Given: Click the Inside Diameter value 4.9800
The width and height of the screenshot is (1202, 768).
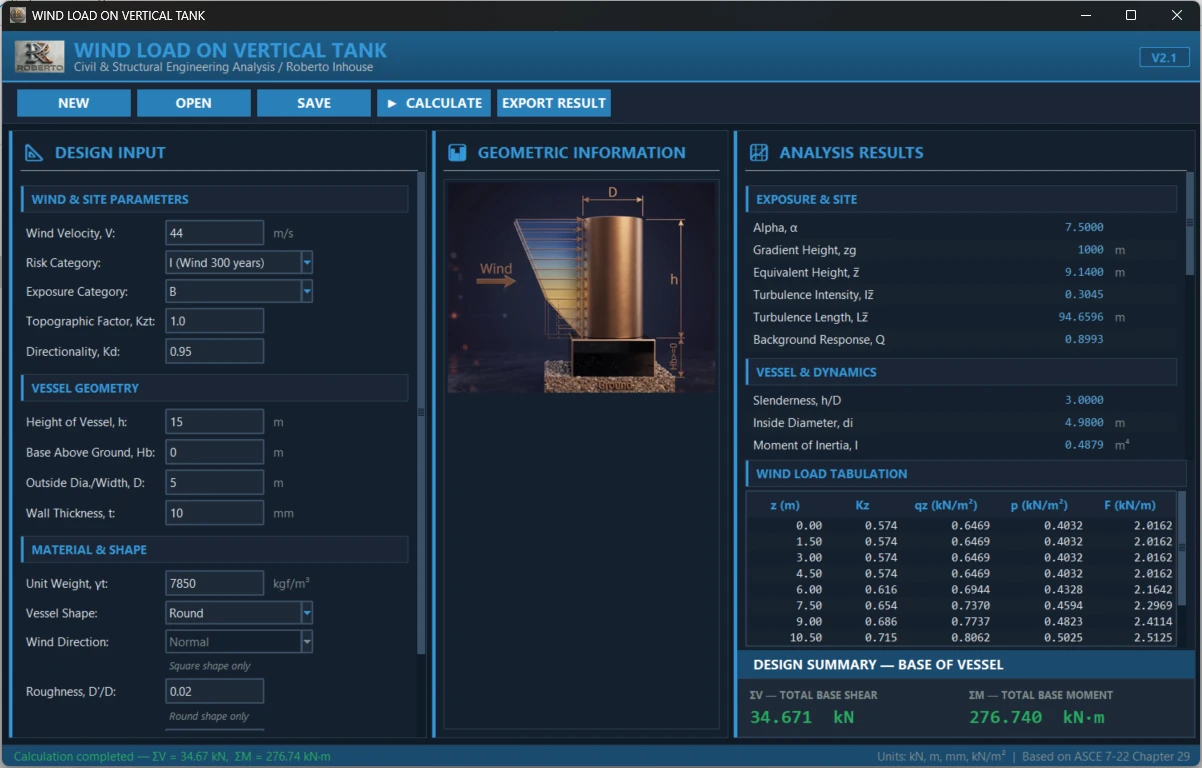Looking at the screenshot, I should tap(1084, 423).
